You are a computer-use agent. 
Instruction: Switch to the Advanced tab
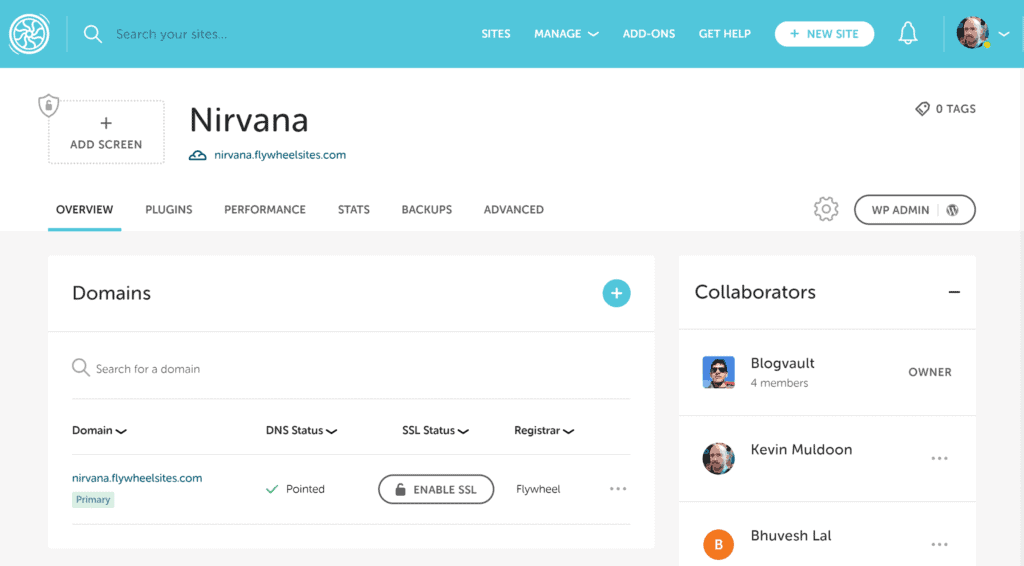point(513,210)
